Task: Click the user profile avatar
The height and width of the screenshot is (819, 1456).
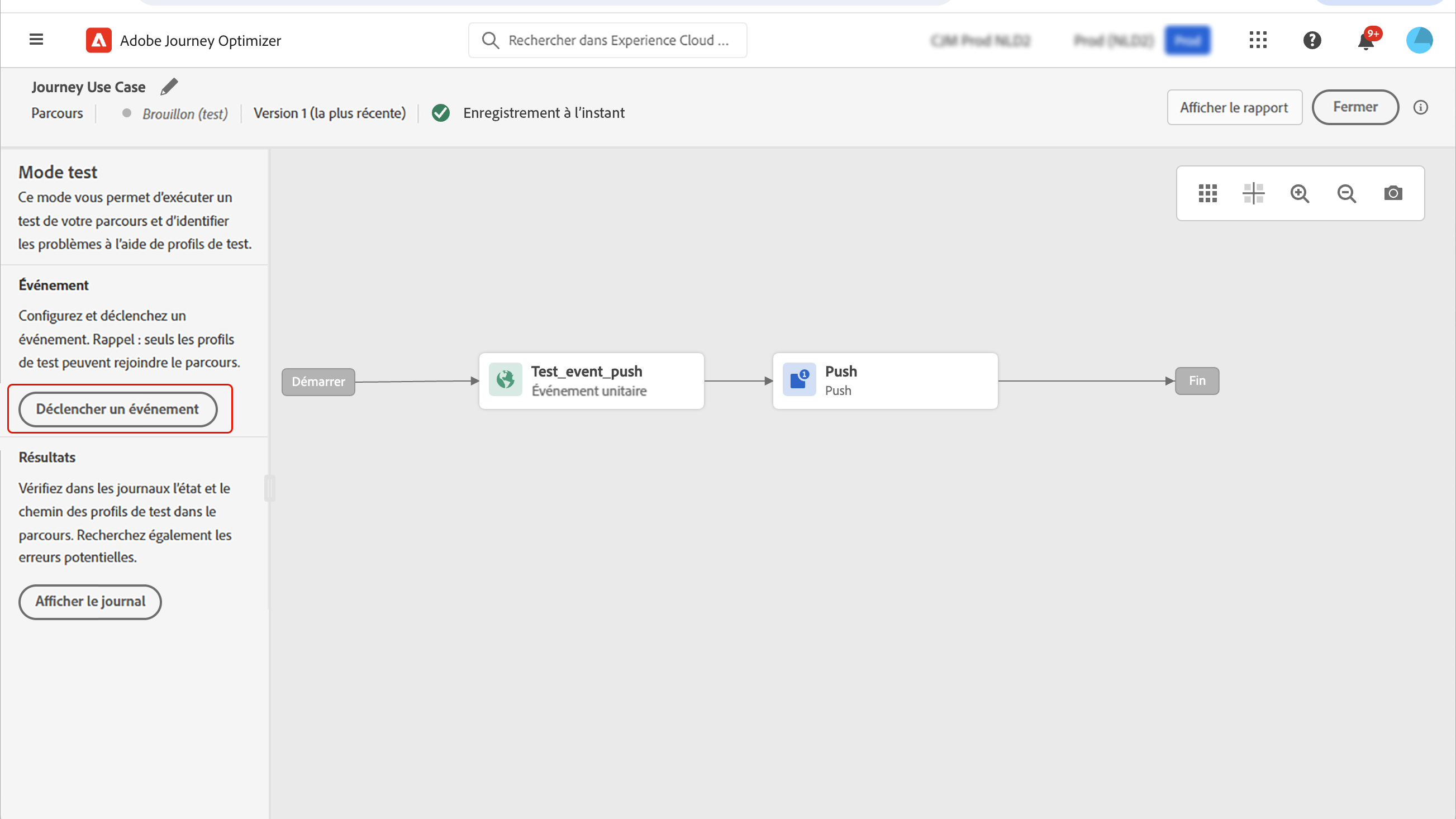Action: click(1419, 40)
